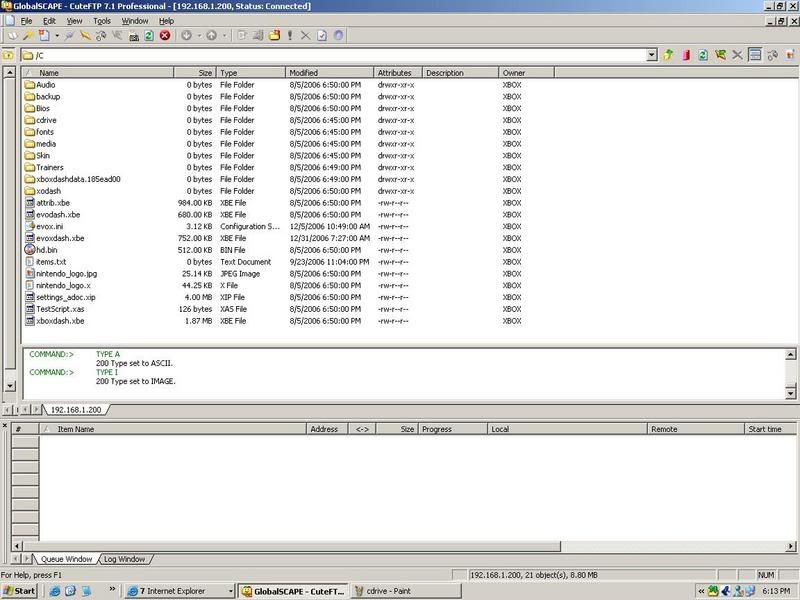
Task: Sort listing by the Size column header
Action: pyautogui.click(x=204, y=73)
